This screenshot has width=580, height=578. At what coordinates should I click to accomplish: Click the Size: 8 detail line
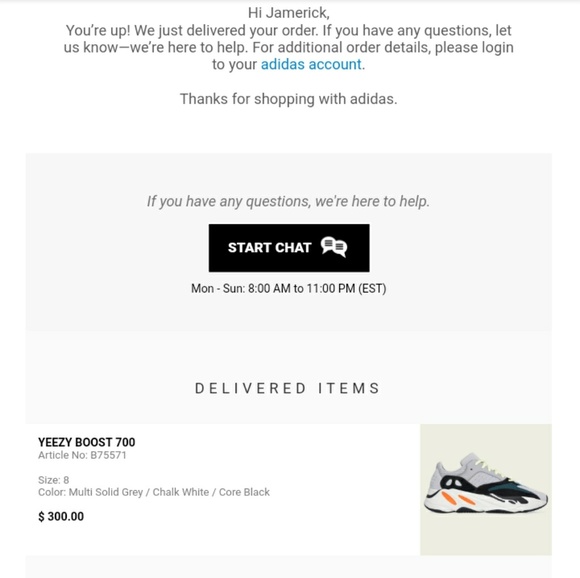(x=54, y=480)
